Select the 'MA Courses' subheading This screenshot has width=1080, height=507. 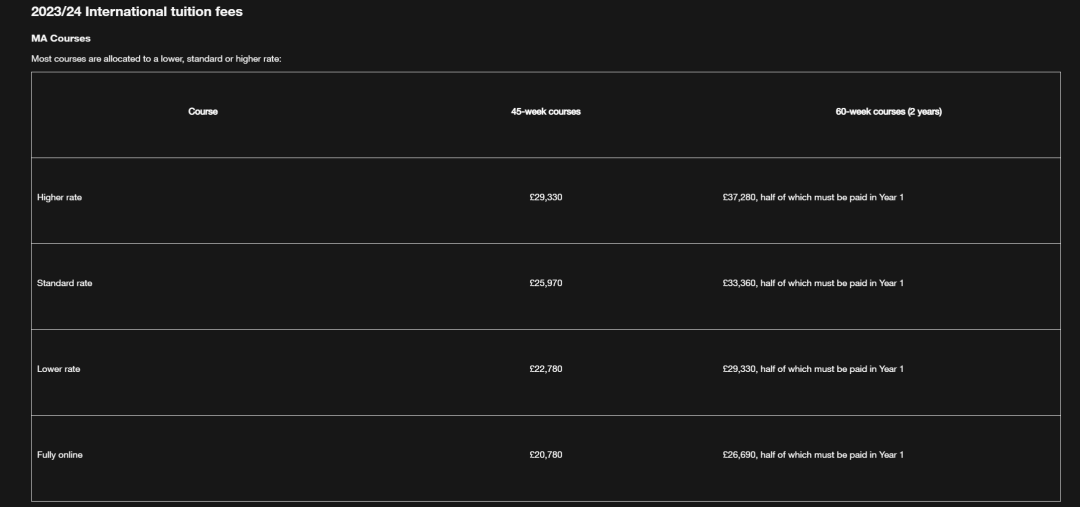[61, 39]
